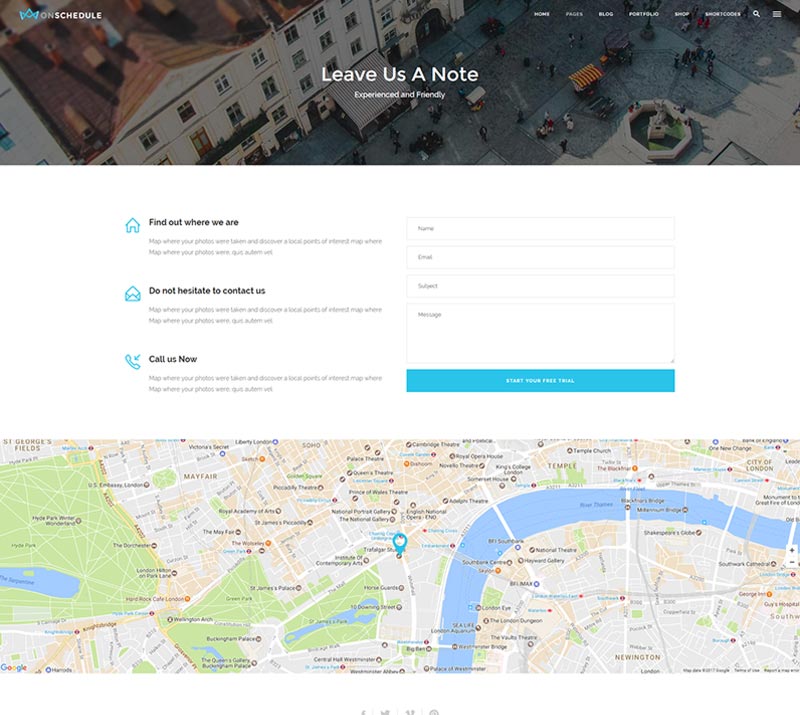The height and width of the screenshot is (715, 800).
Task: Zoom out the map with minus button
Action: pos(791,562)
